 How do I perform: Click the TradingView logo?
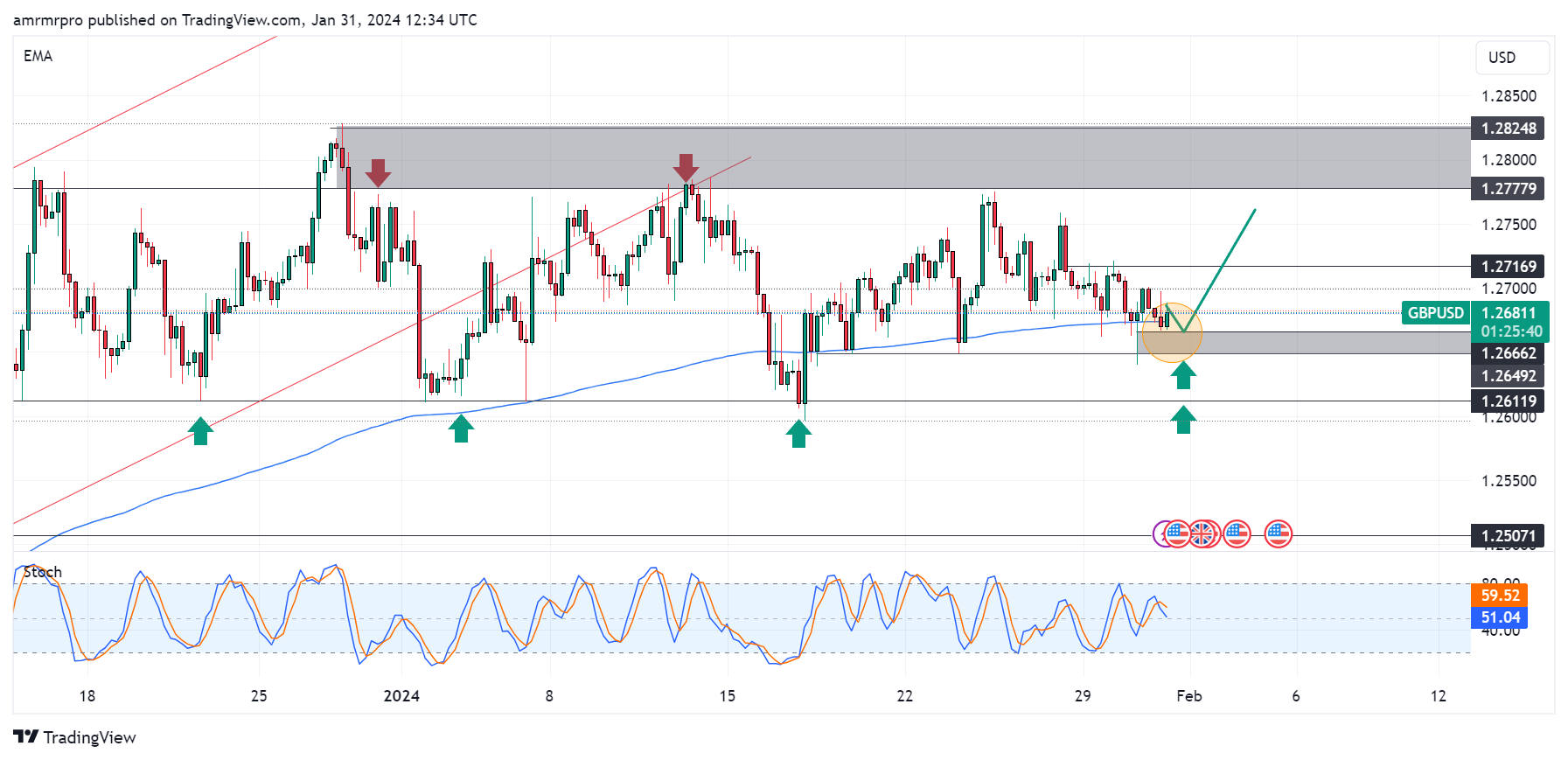click(74, 737)
